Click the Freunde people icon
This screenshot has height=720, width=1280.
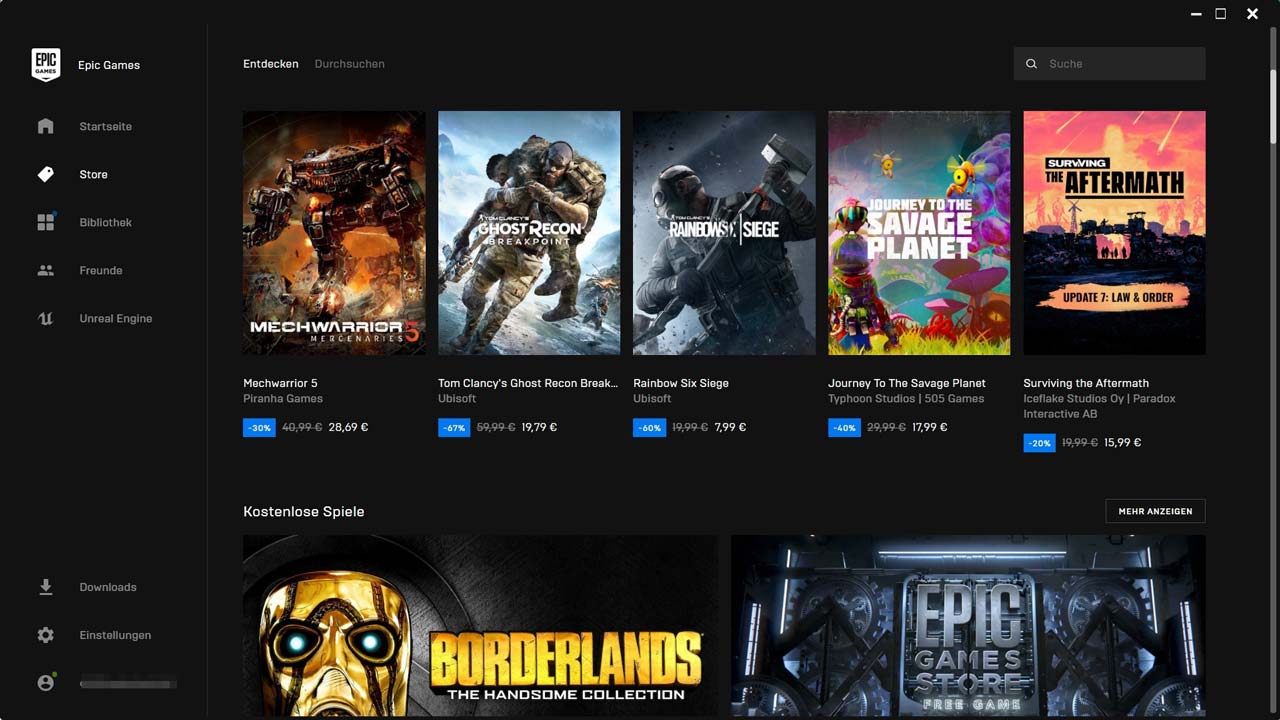click(x=45, y=270)
